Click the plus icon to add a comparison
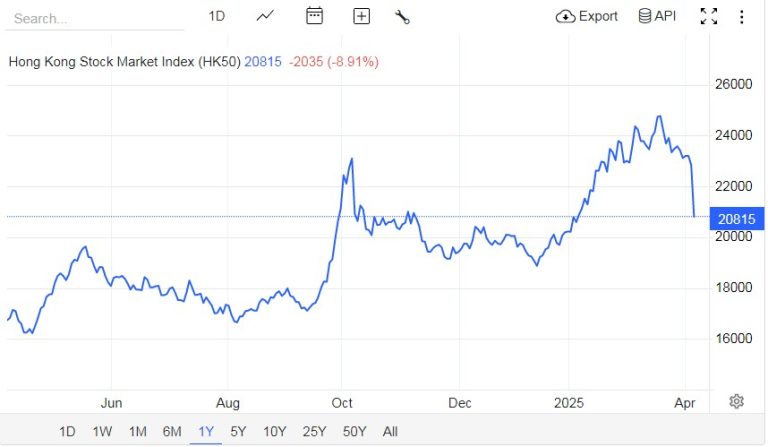The height and width of the screenshot is (447, 768). 361,16
